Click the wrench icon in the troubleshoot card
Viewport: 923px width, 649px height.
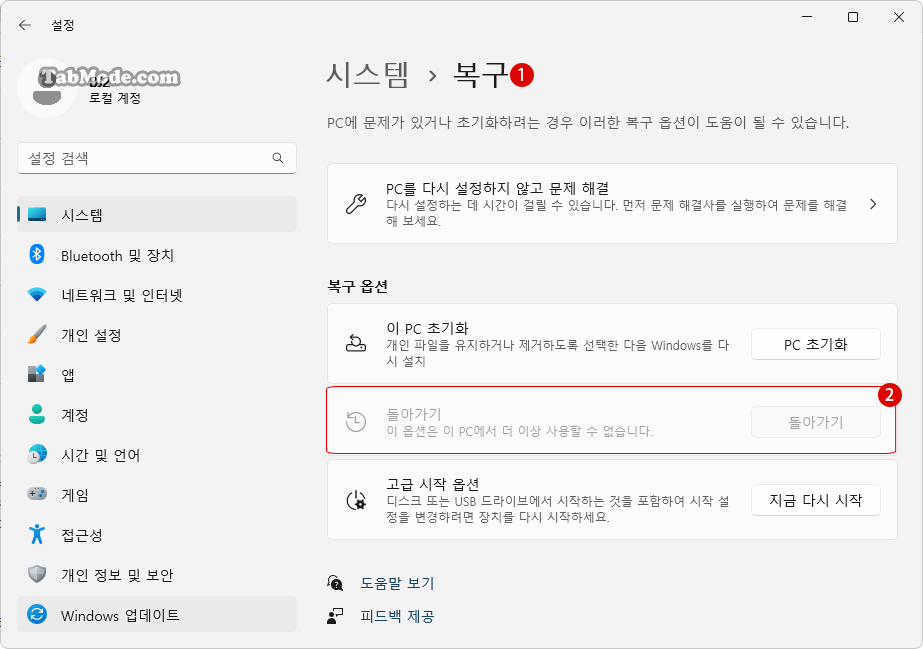tap(356, 204)
